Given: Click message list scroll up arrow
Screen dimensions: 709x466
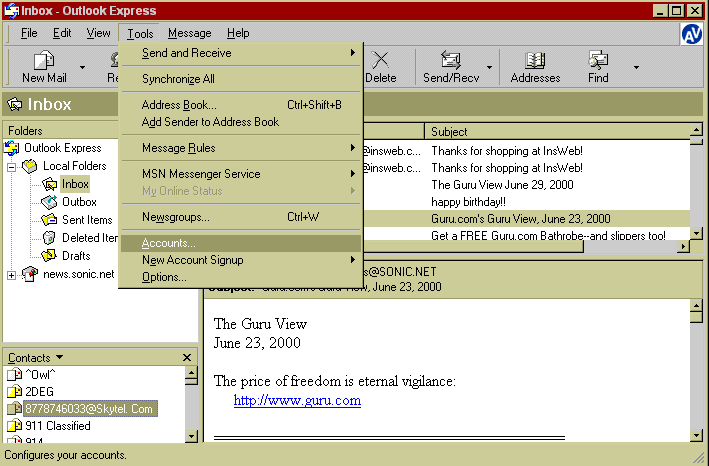Looking at the screenshot, I should 696,131.
